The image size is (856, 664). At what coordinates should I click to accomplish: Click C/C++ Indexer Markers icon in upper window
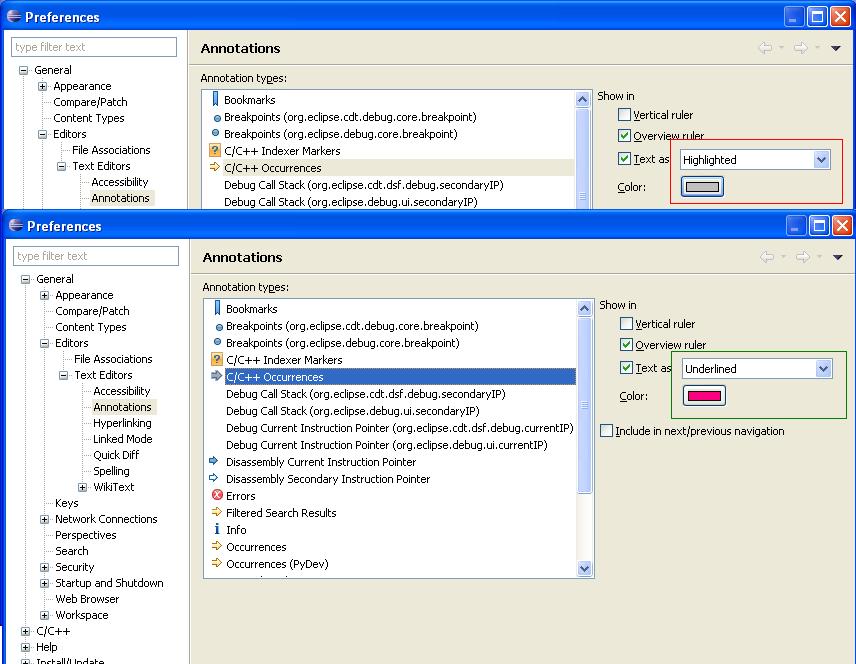click(215, 150)
